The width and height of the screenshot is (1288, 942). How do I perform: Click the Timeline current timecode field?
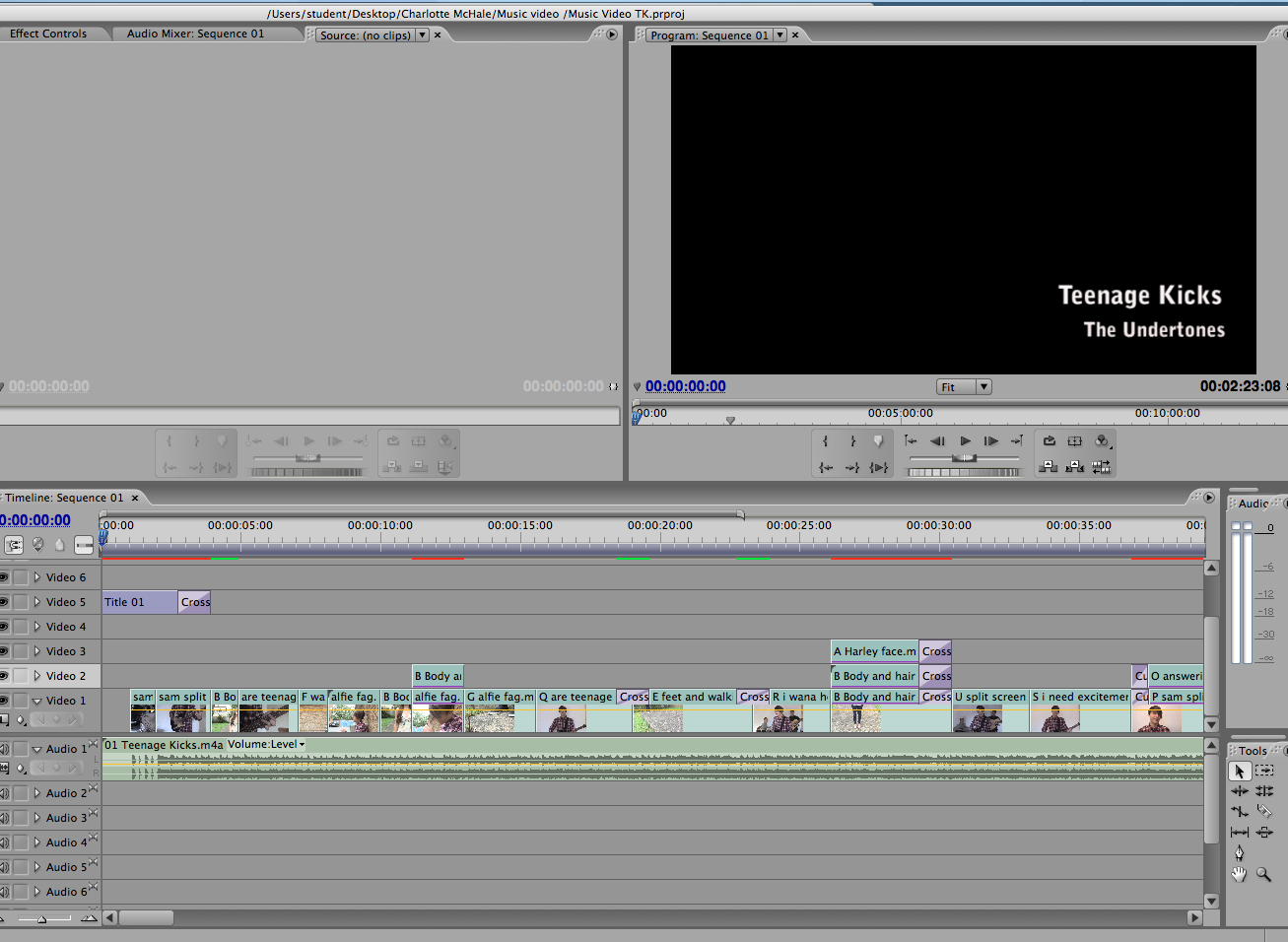(x=35, y=520)
